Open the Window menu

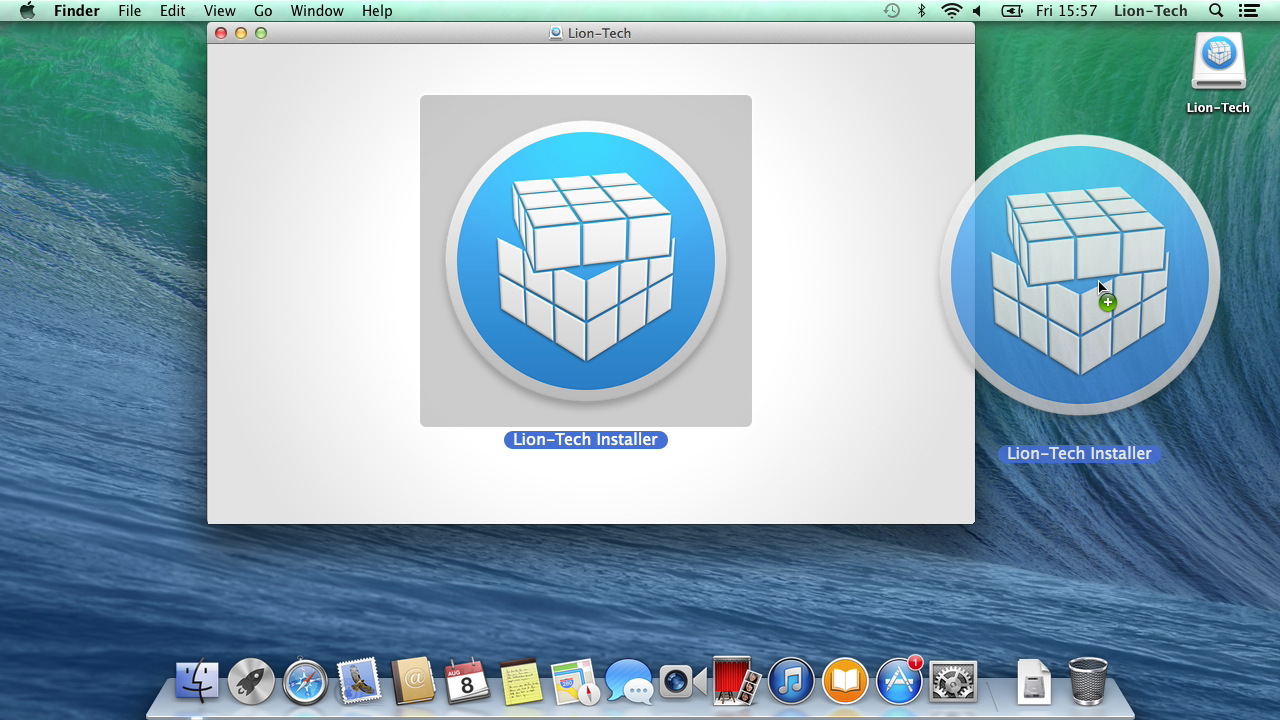click(317, 11)
